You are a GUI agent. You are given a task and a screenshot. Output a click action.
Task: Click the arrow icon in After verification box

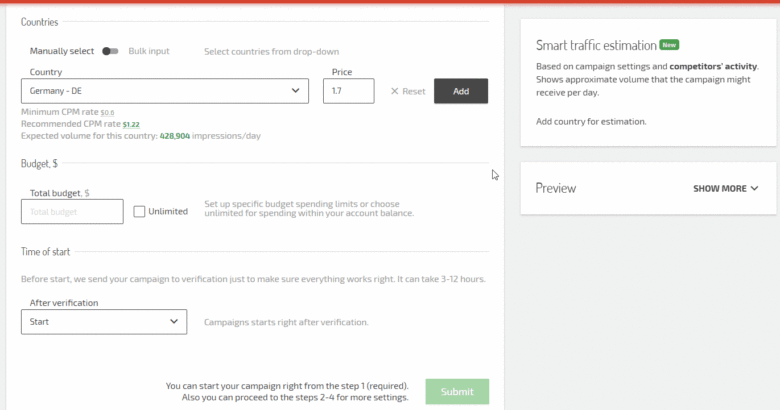click(x=174, y=322)
